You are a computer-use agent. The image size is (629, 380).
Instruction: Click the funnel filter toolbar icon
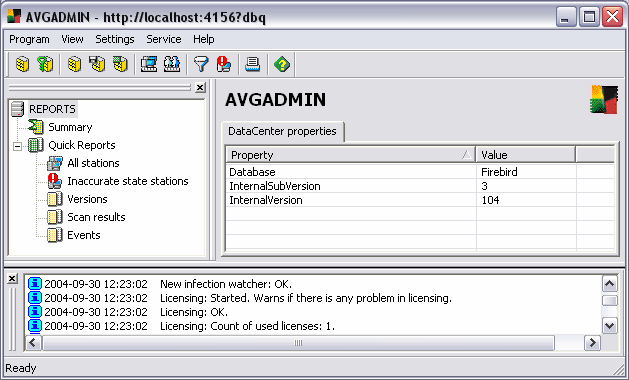point(201,64)
